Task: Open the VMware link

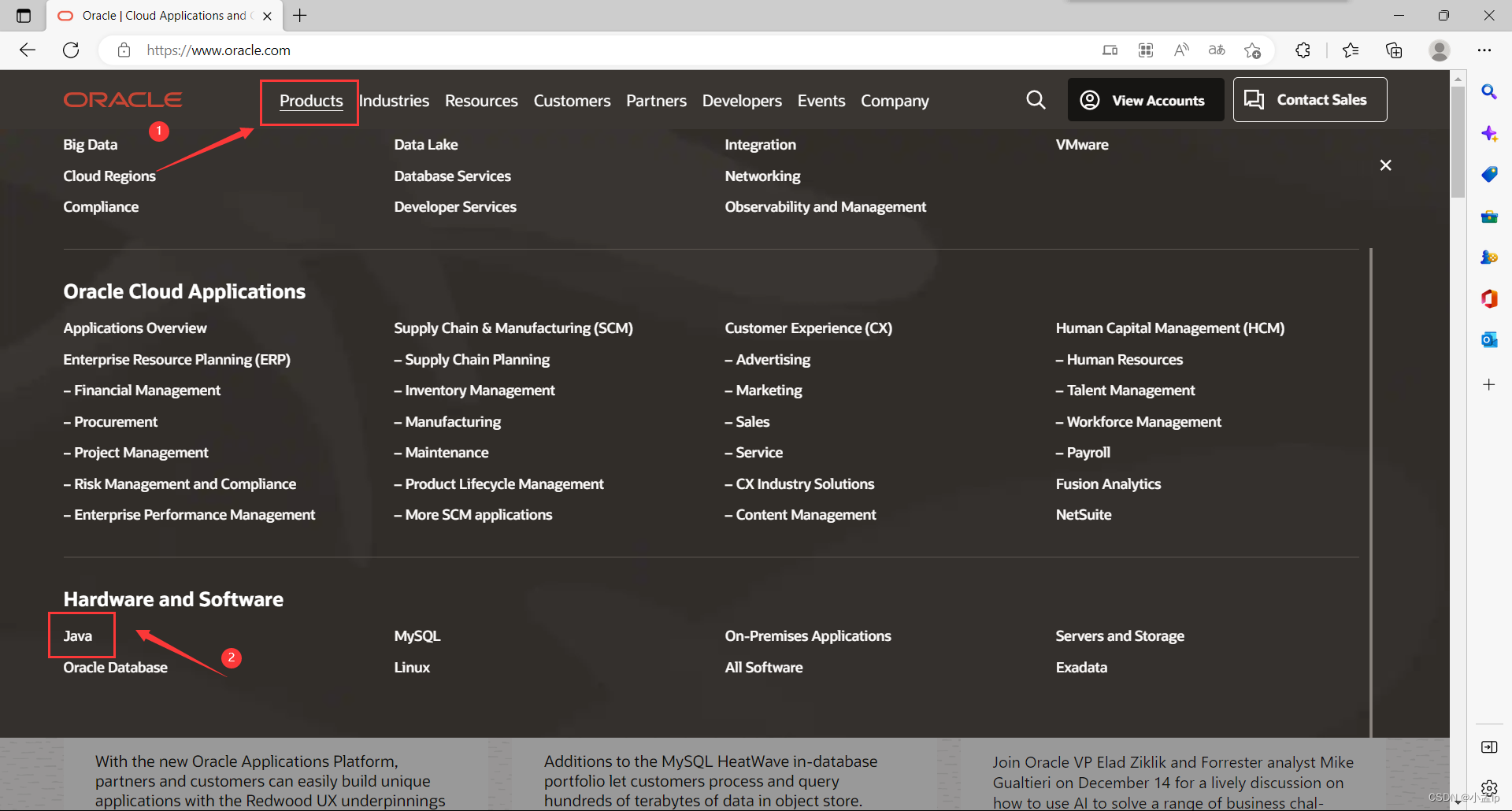Action: click(1082, 144)
